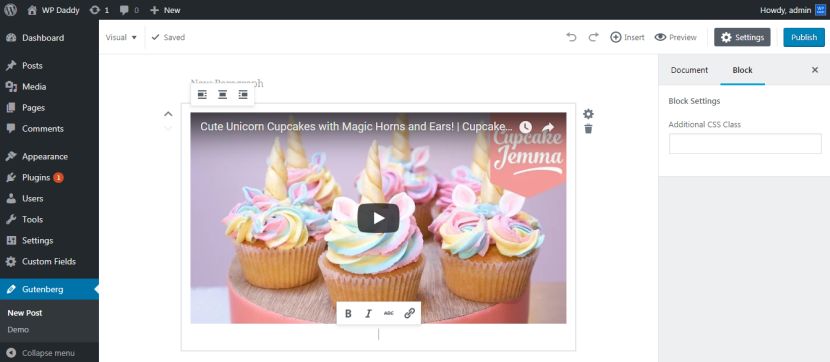This screenshot has width=830, height=362.
Task: Switch to the Block tab
Action: [742, 70]
